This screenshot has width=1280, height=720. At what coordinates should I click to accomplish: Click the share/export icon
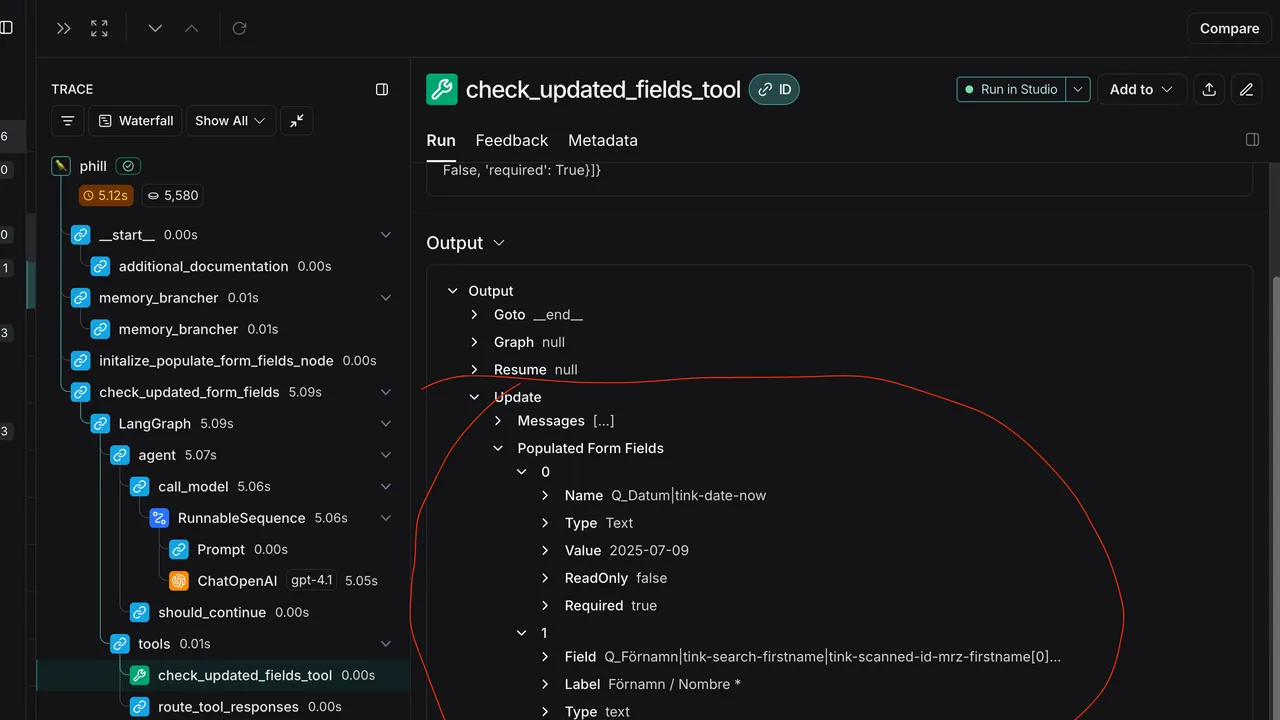1209,89
